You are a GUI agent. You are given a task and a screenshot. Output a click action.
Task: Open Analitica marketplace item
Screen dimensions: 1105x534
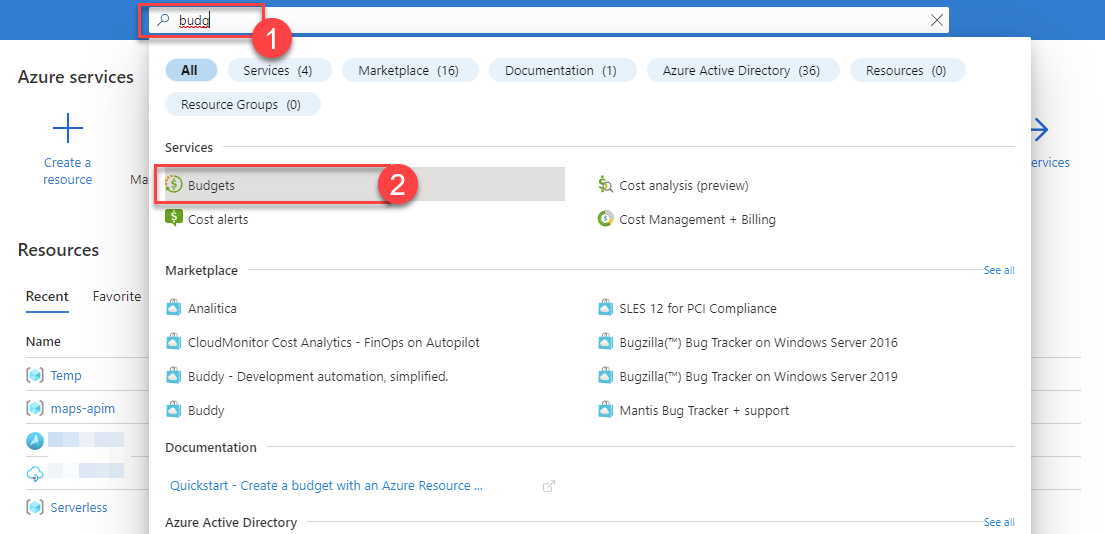212,309
